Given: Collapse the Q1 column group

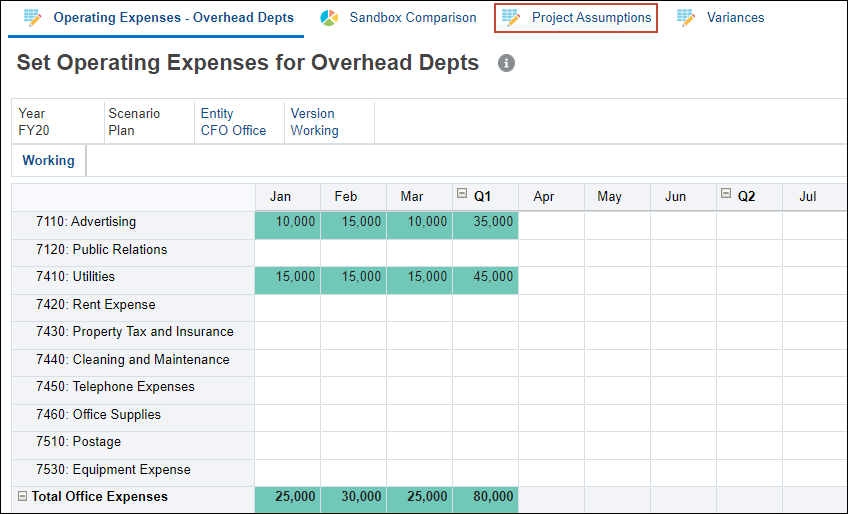Looking at the screenshot, I should [x=462, y=195].
